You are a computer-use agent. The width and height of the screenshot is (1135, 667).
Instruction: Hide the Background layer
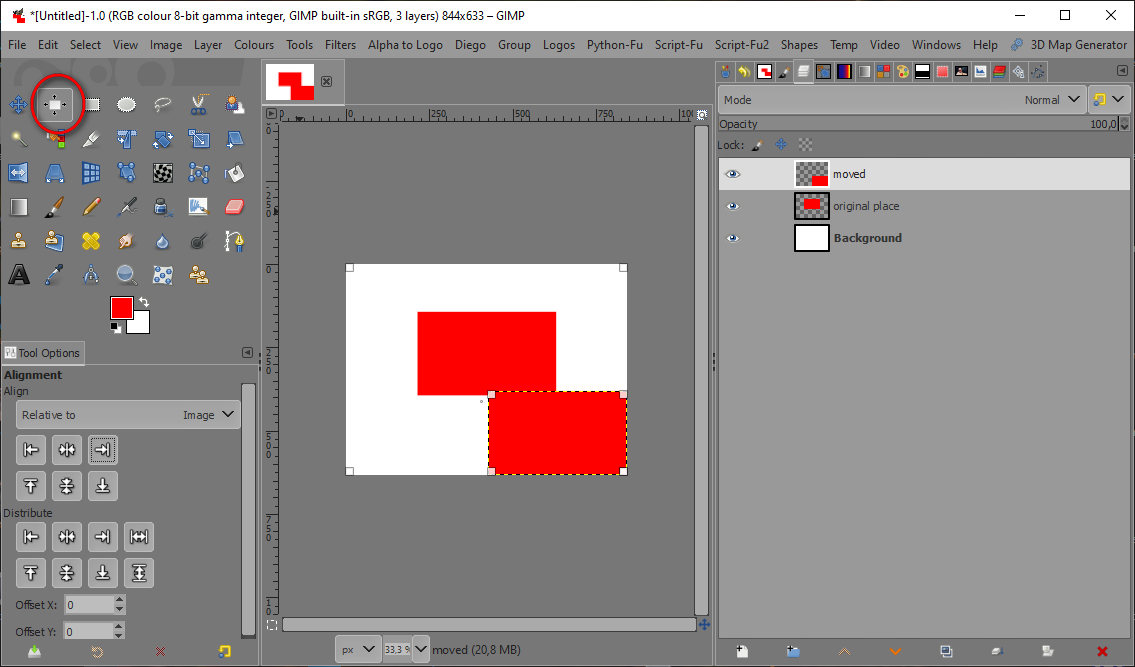pyautogui.click(x=733, y=238)
